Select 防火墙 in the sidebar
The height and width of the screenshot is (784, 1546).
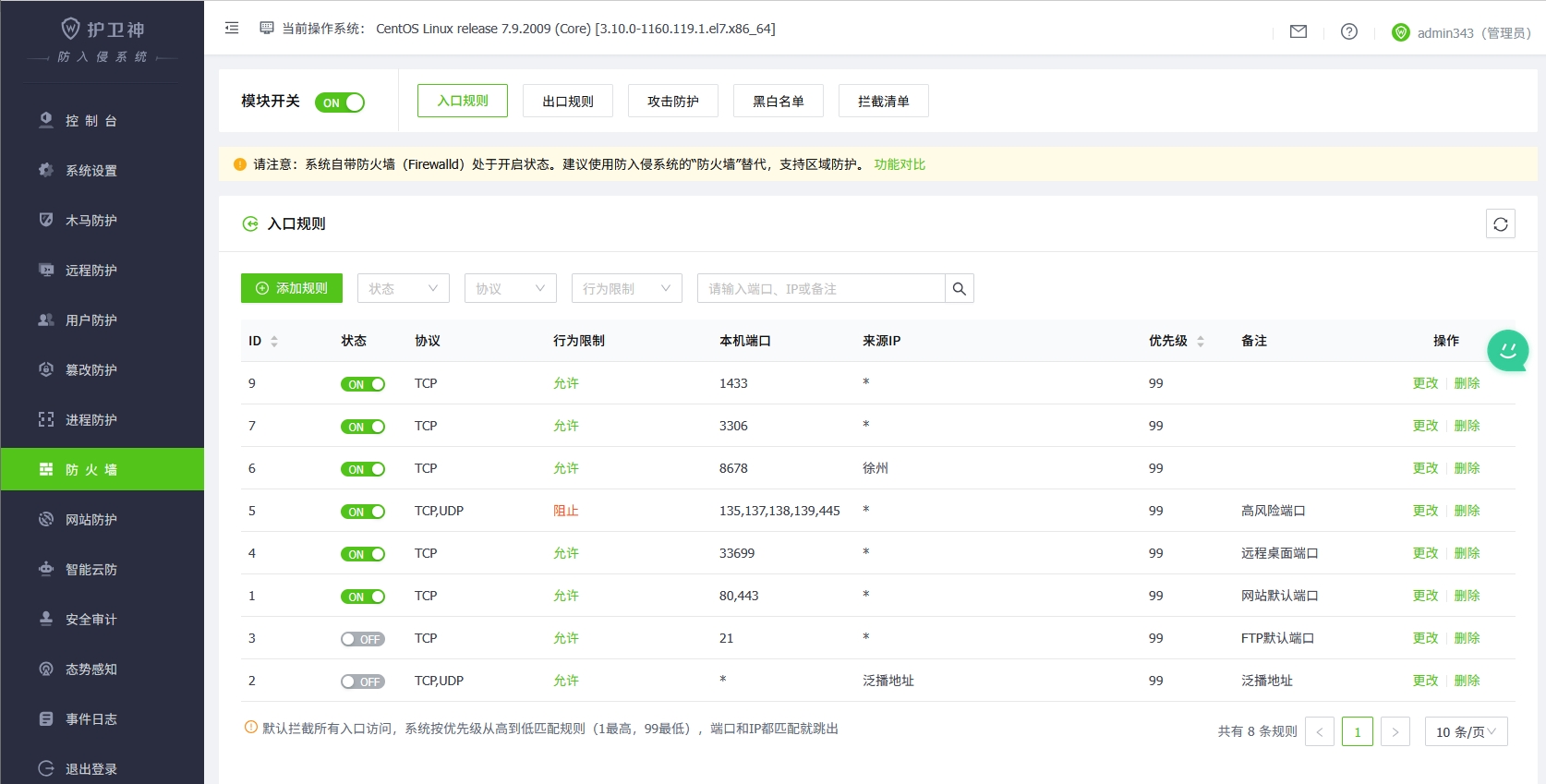tap(103, 469)
